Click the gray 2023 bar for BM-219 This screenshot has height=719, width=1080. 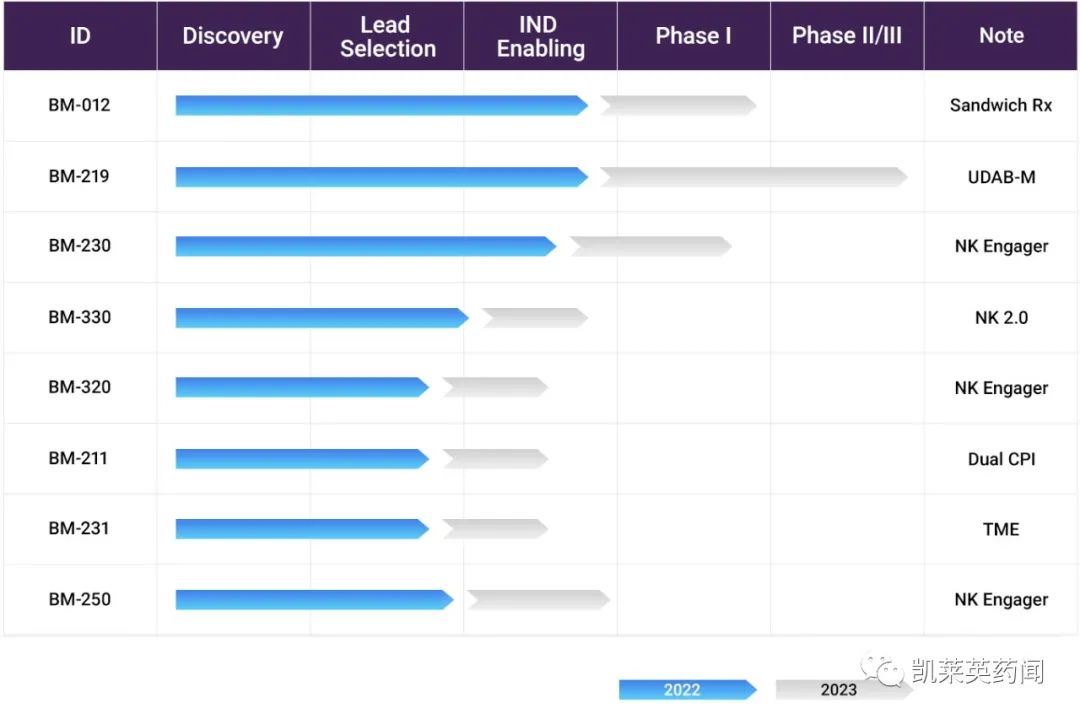752,177
